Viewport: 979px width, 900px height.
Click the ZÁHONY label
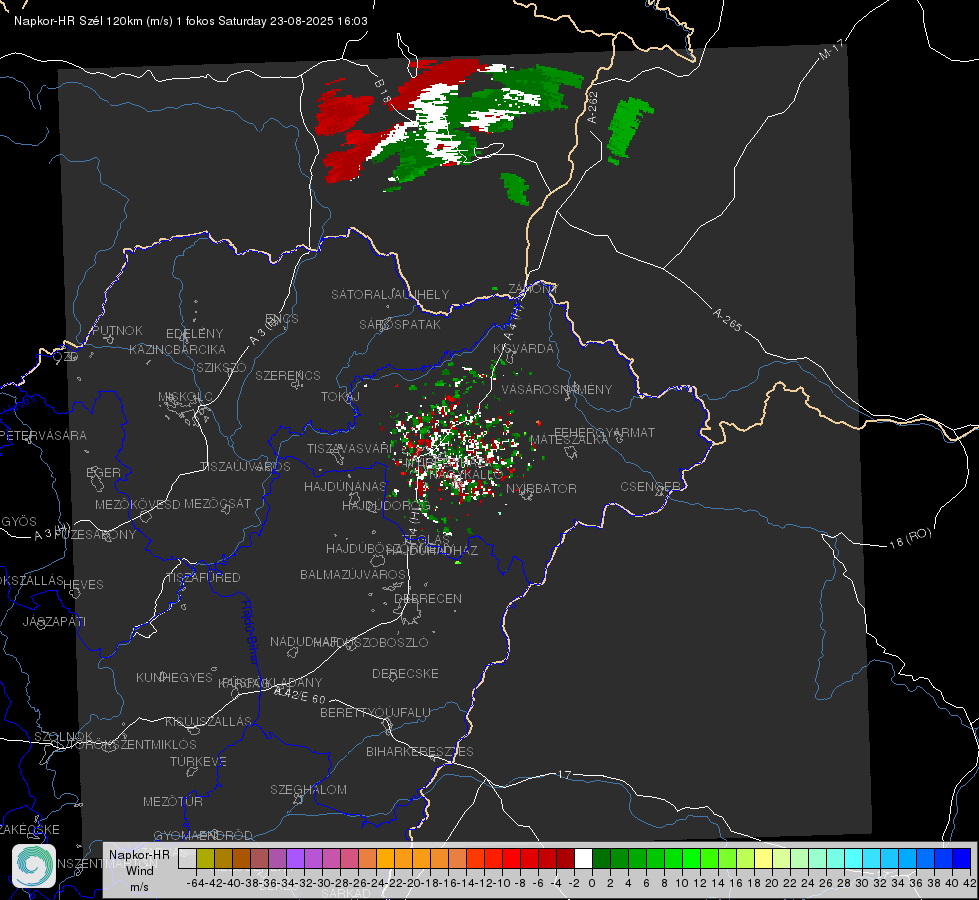533,289
